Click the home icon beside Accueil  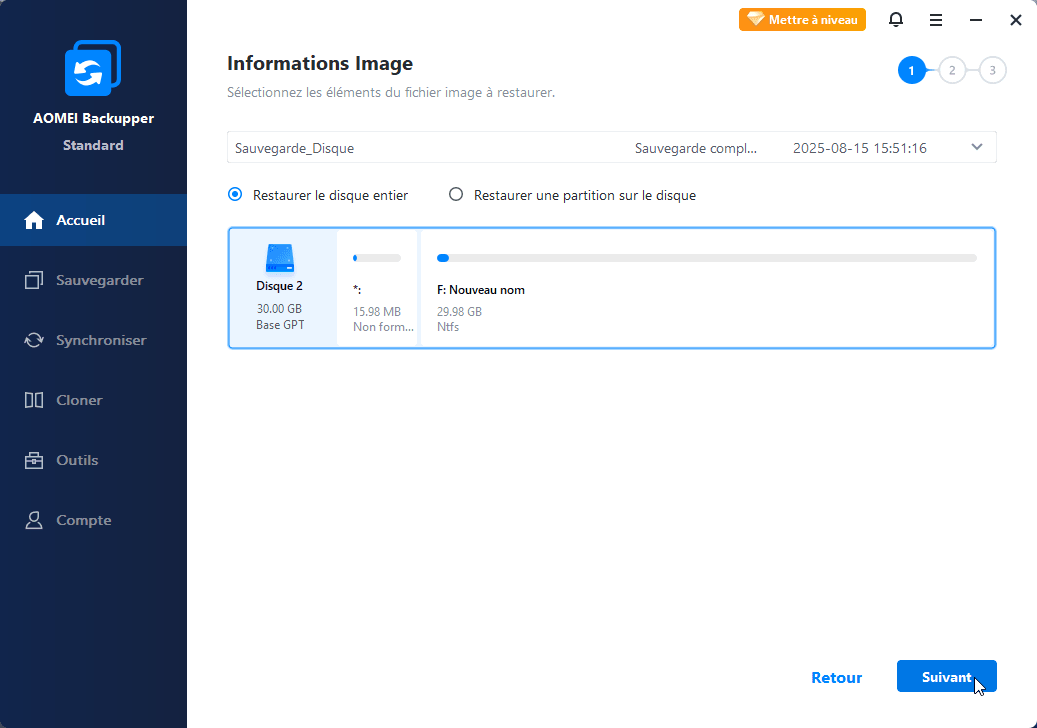(x=34, y=220)
